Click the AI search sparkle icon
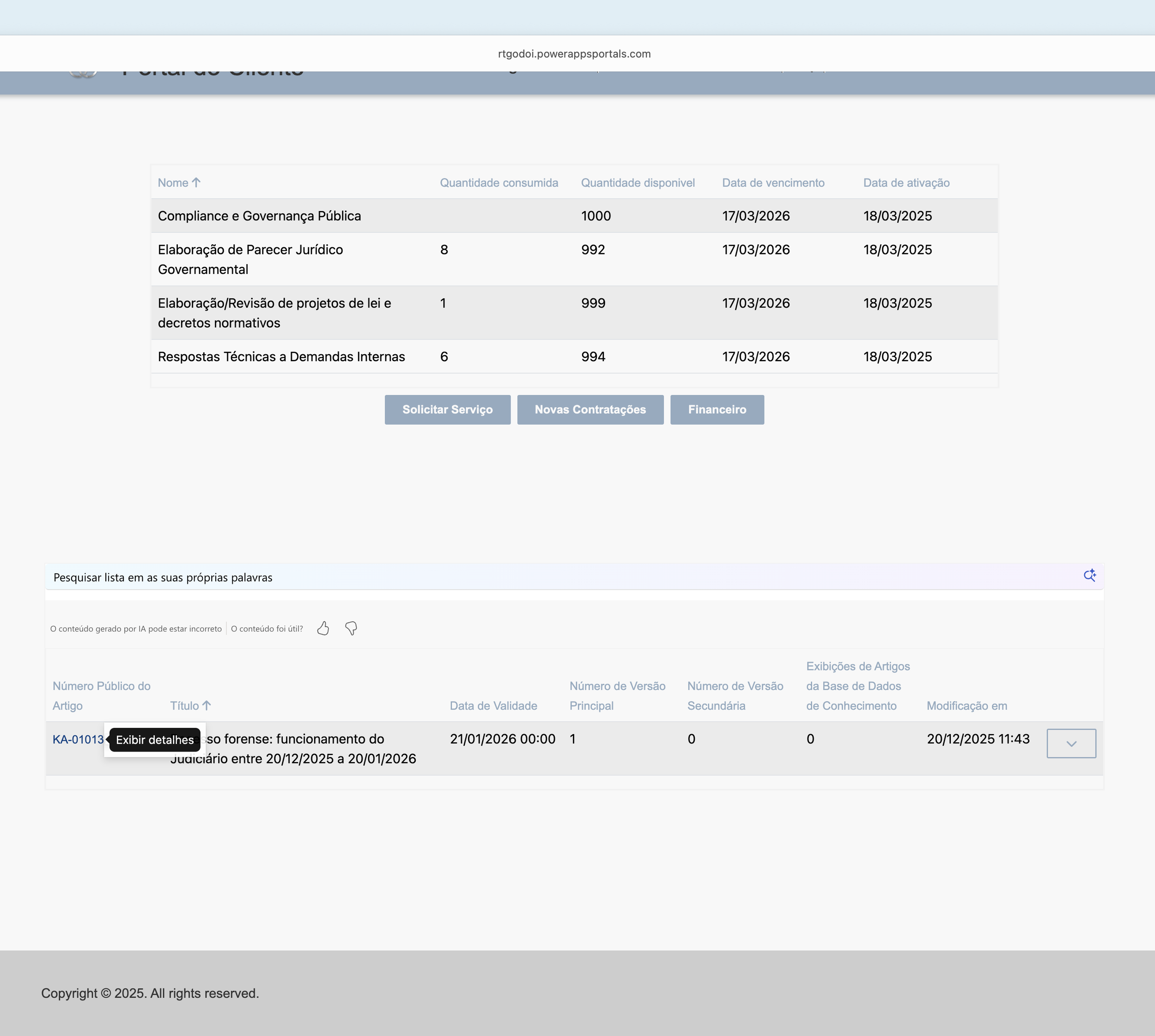Viewport: 1155px width, 1036px height. 1089,576
